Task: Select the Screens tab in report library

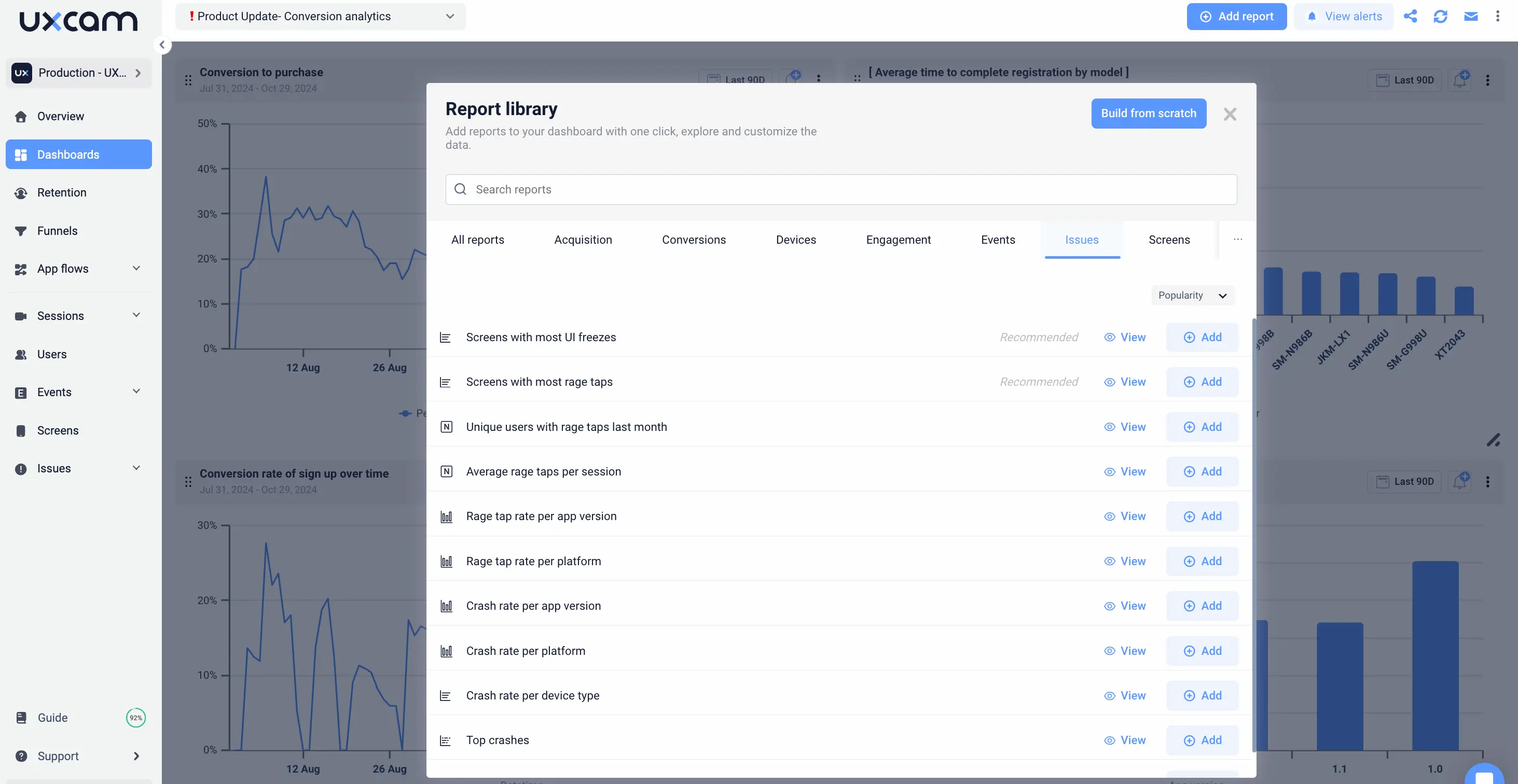Action: (x=1170, y=240)
